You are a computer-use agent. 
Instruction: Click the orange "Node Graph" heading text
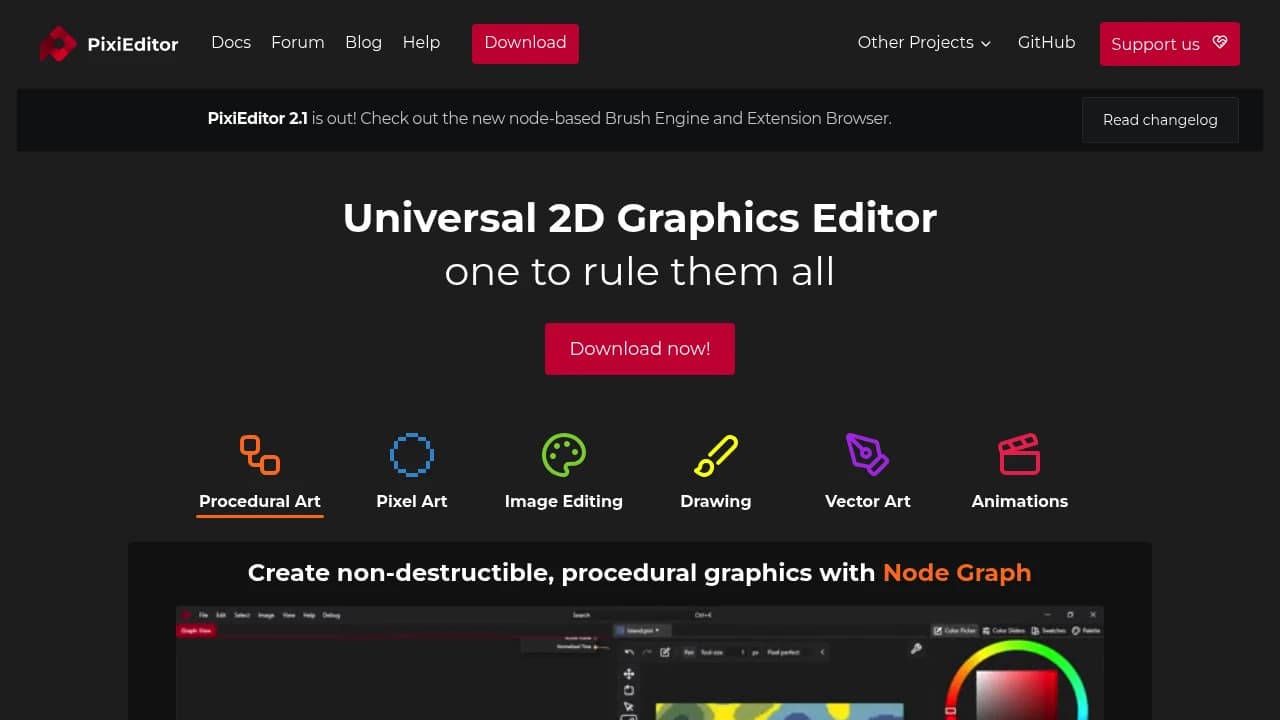tap(957, 573)
